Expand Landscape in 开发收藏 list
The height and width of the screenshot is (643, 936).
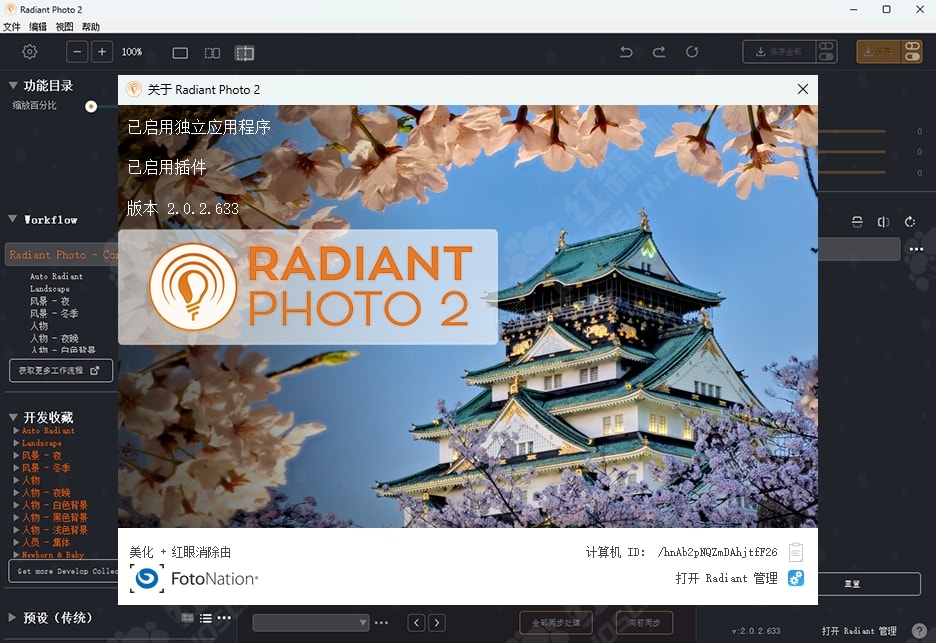(x=16, y=442)
